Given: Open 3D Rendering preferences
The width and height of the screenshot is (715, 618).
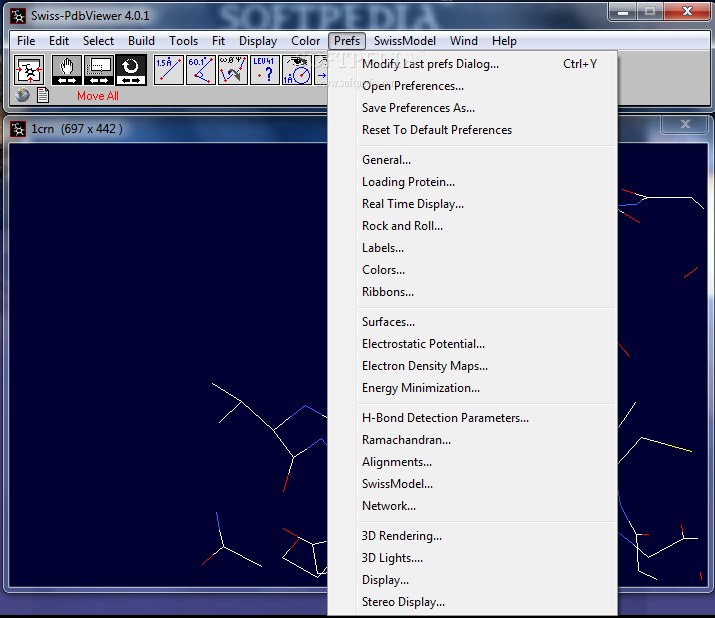Looking at the screenshot, I should point(472,536).
